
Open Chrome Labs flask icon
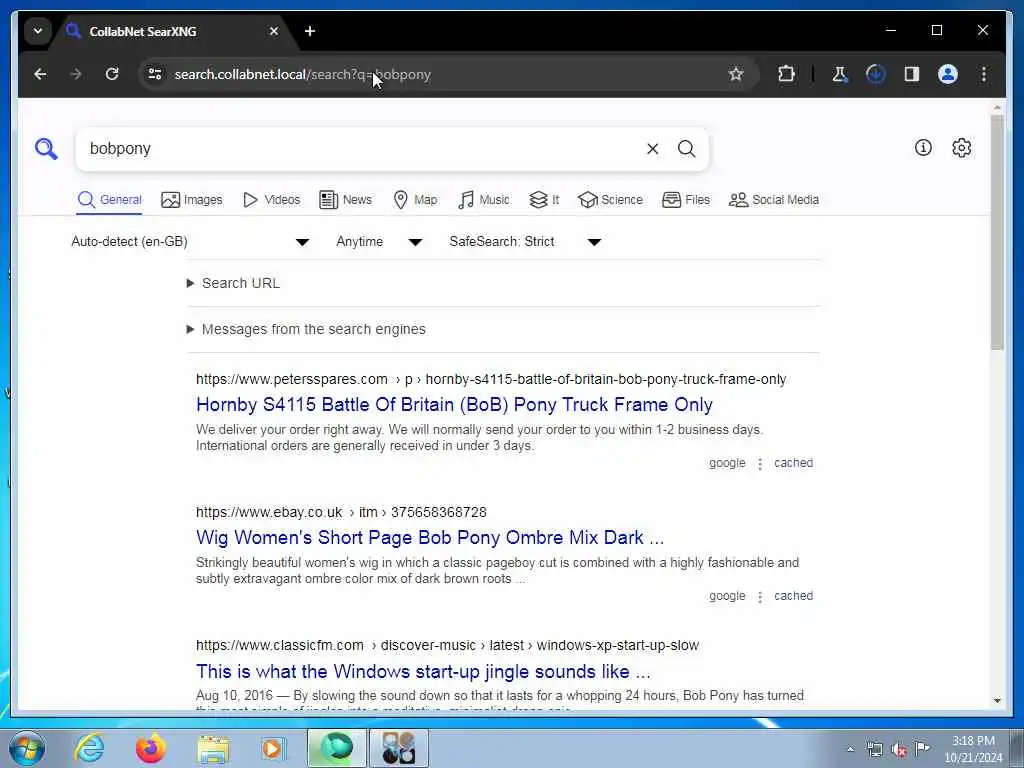click(x=840, y=74)
